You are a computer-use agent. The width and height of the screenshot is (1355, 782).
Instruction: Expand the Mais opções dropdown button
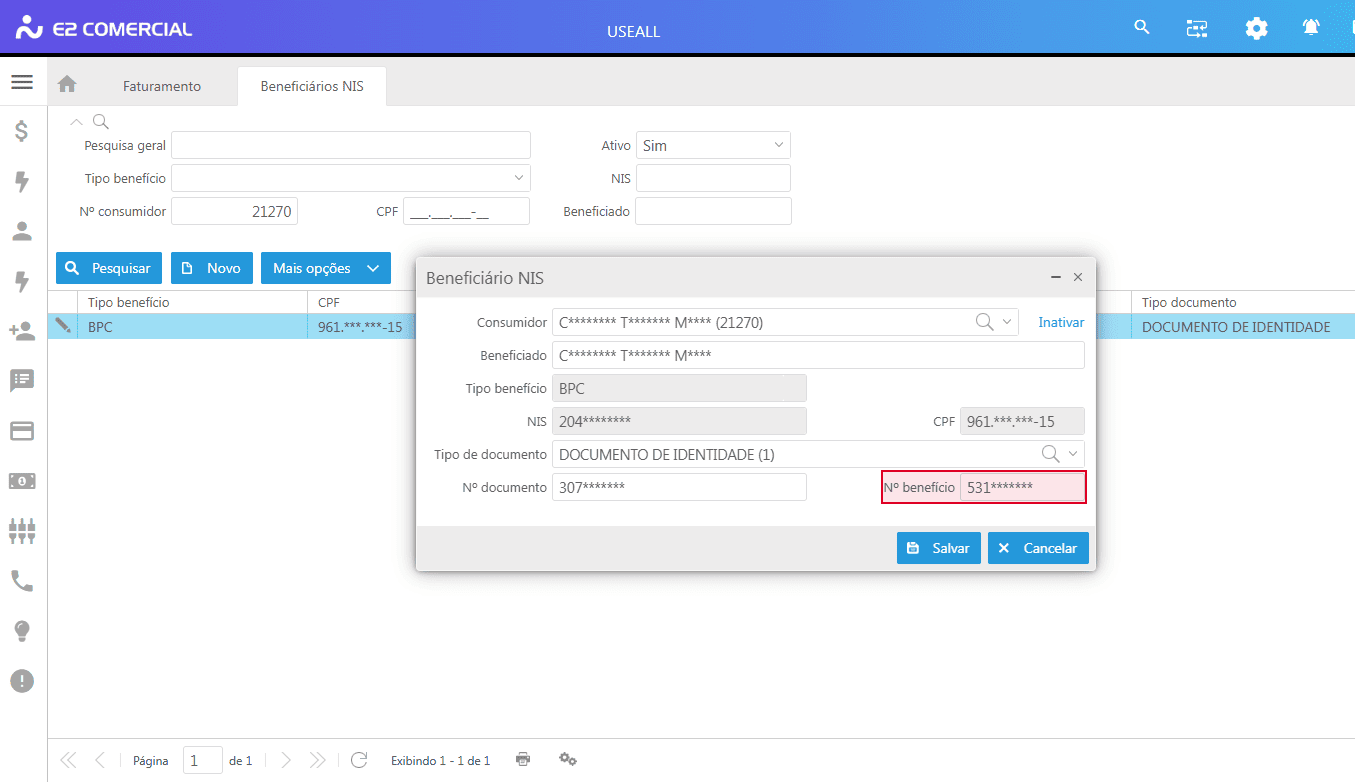(325, 268)
